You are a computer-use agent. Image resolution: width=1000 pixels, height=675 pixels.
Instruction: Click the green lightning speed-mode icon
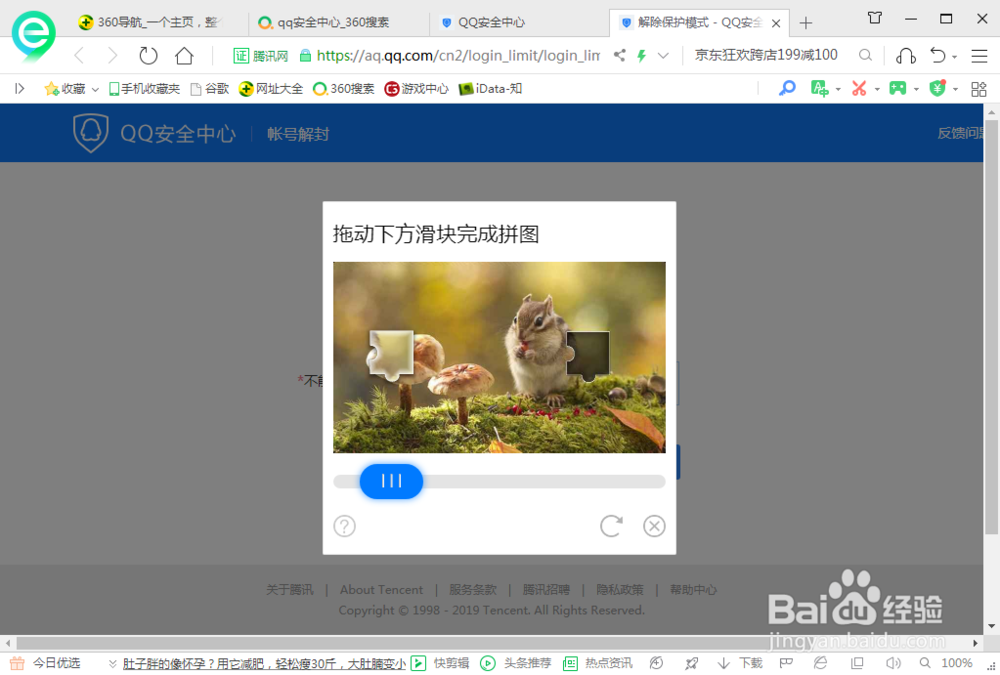(642, 56)
